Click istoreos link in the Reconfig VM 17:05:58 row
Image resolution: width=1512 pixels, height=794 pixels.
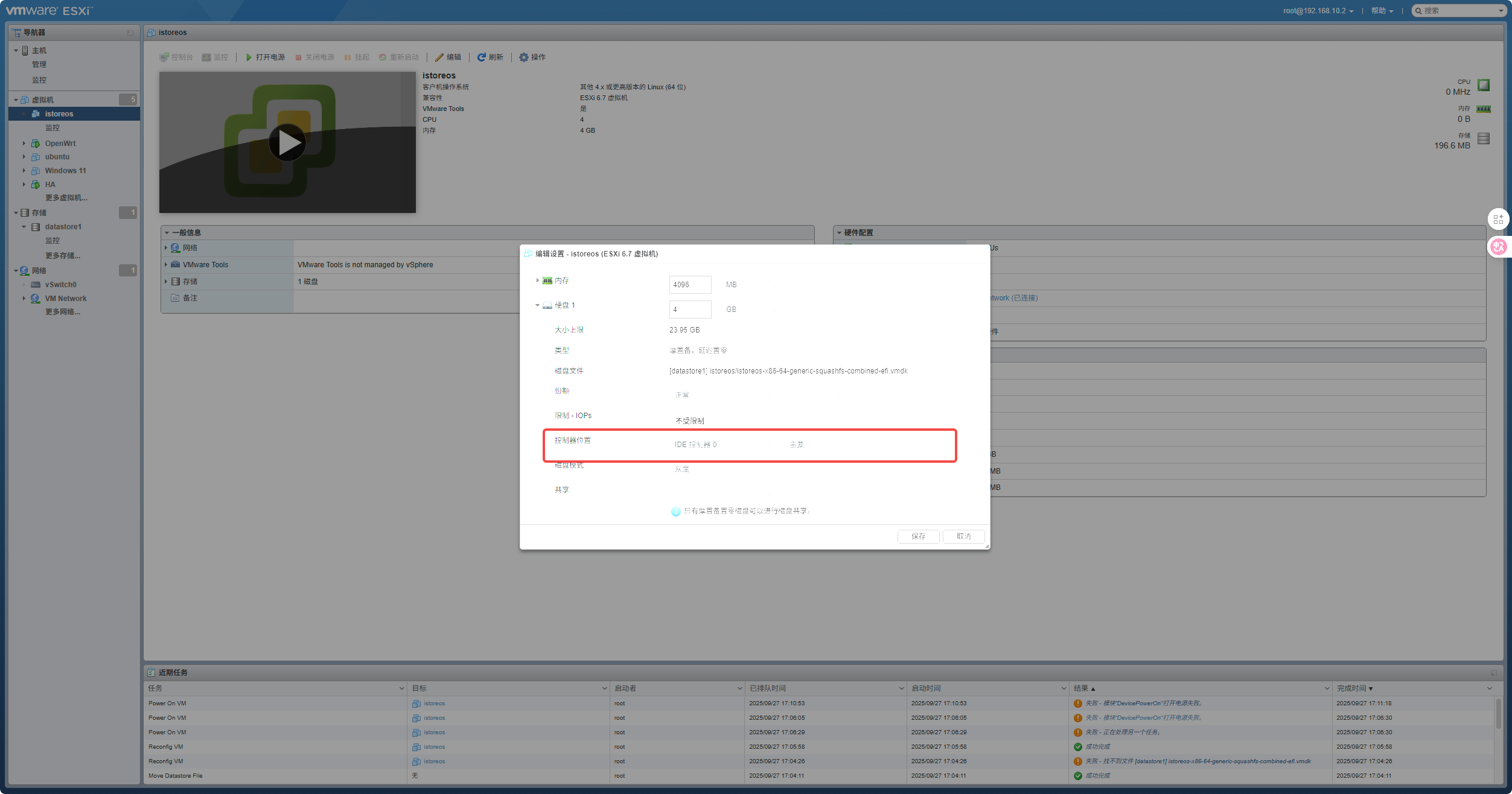click(435, 747)
